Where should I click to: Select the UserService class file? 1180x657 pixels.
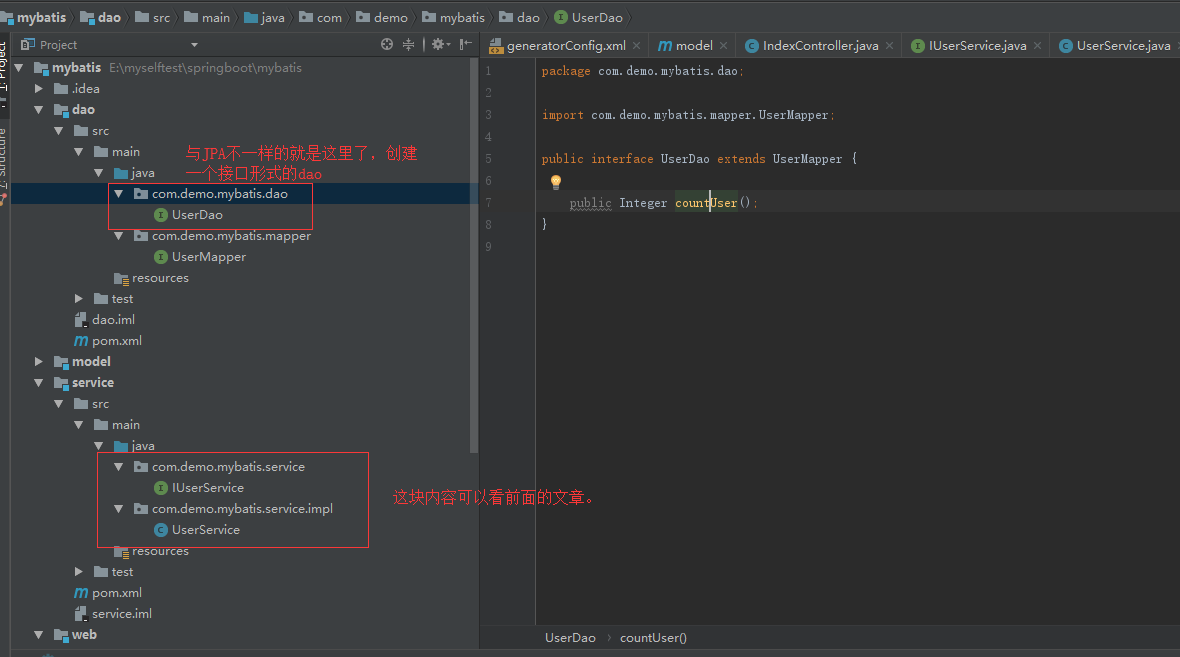(x=197, y=530)
